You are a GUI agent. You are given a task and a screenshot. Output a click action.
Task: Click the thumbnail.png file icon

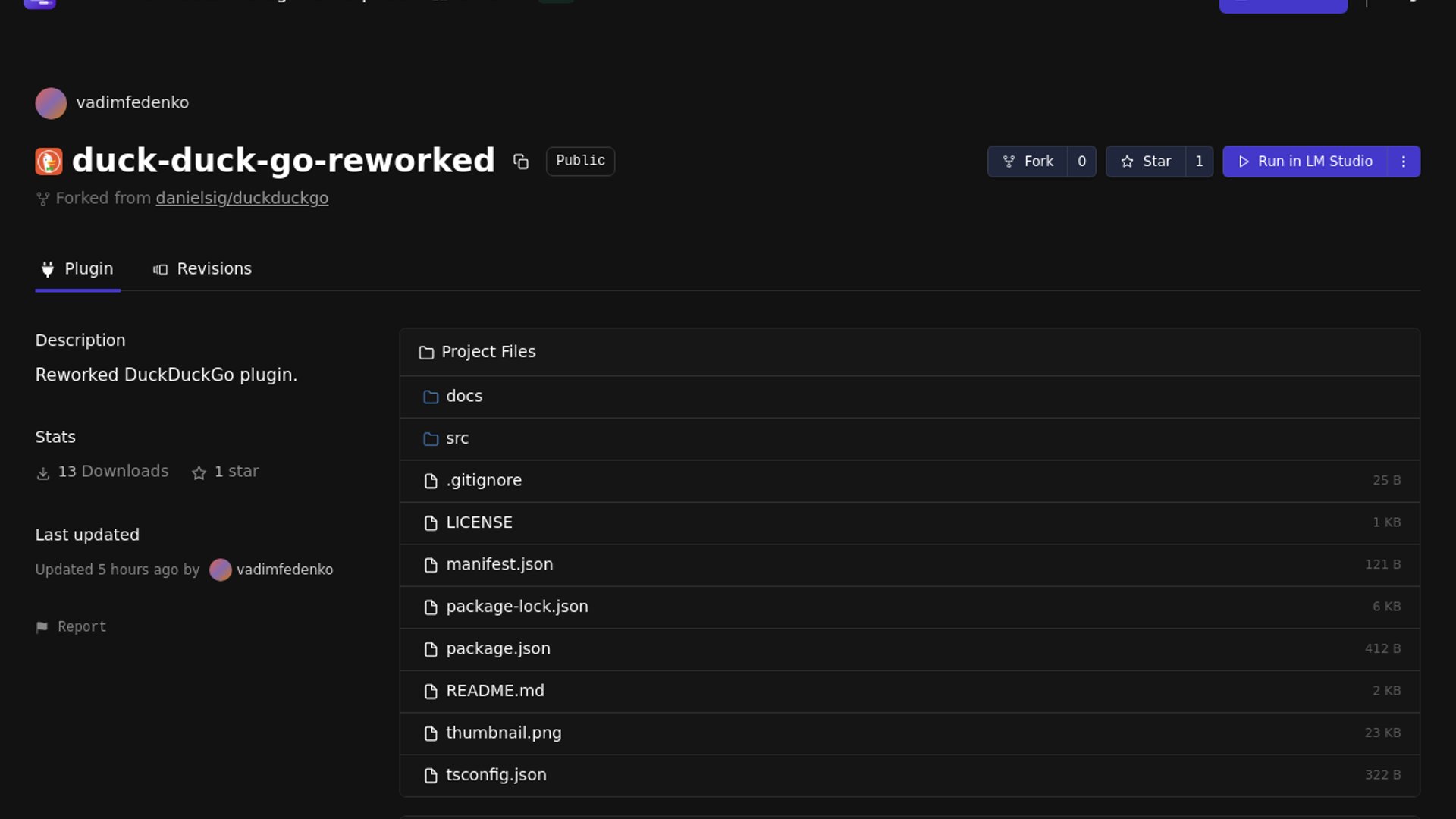(431, 733)
